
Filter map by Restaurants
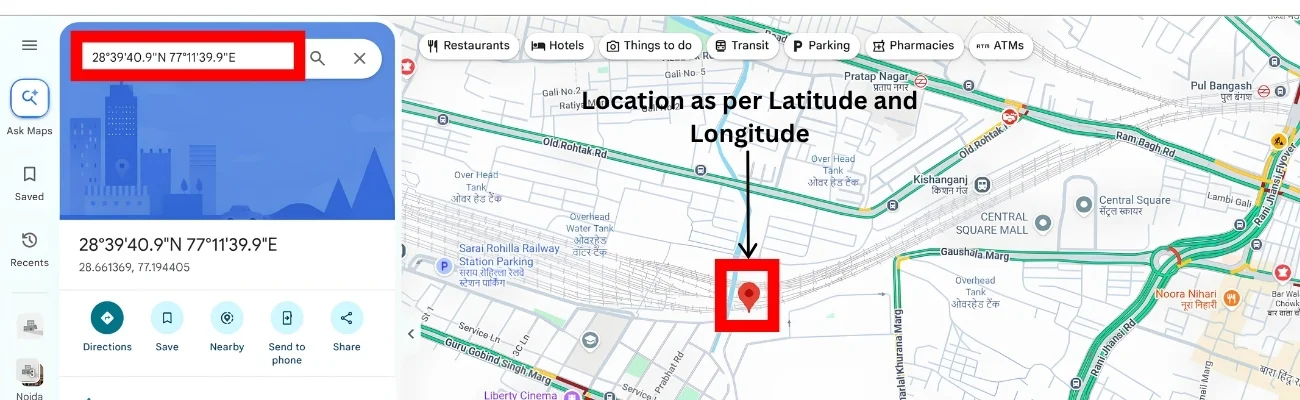tap(468, 46)
